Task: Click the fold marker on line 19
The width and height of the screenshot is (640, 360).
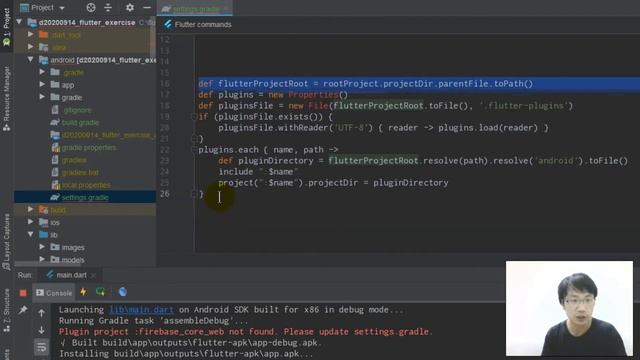Action: (x=194, y=117)
